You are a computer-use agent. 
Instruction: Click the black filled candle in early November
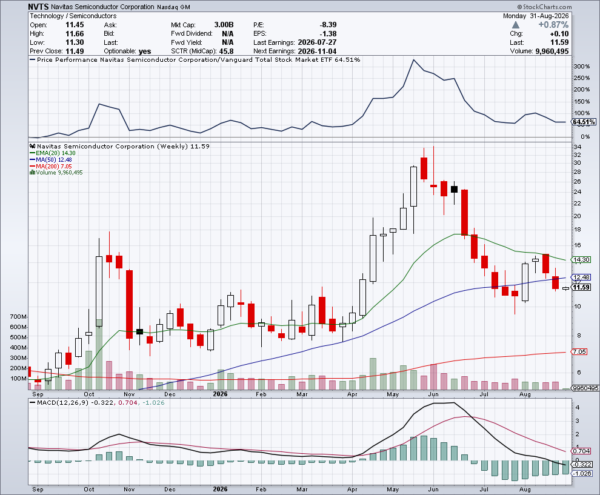click(x=140, y=332)
